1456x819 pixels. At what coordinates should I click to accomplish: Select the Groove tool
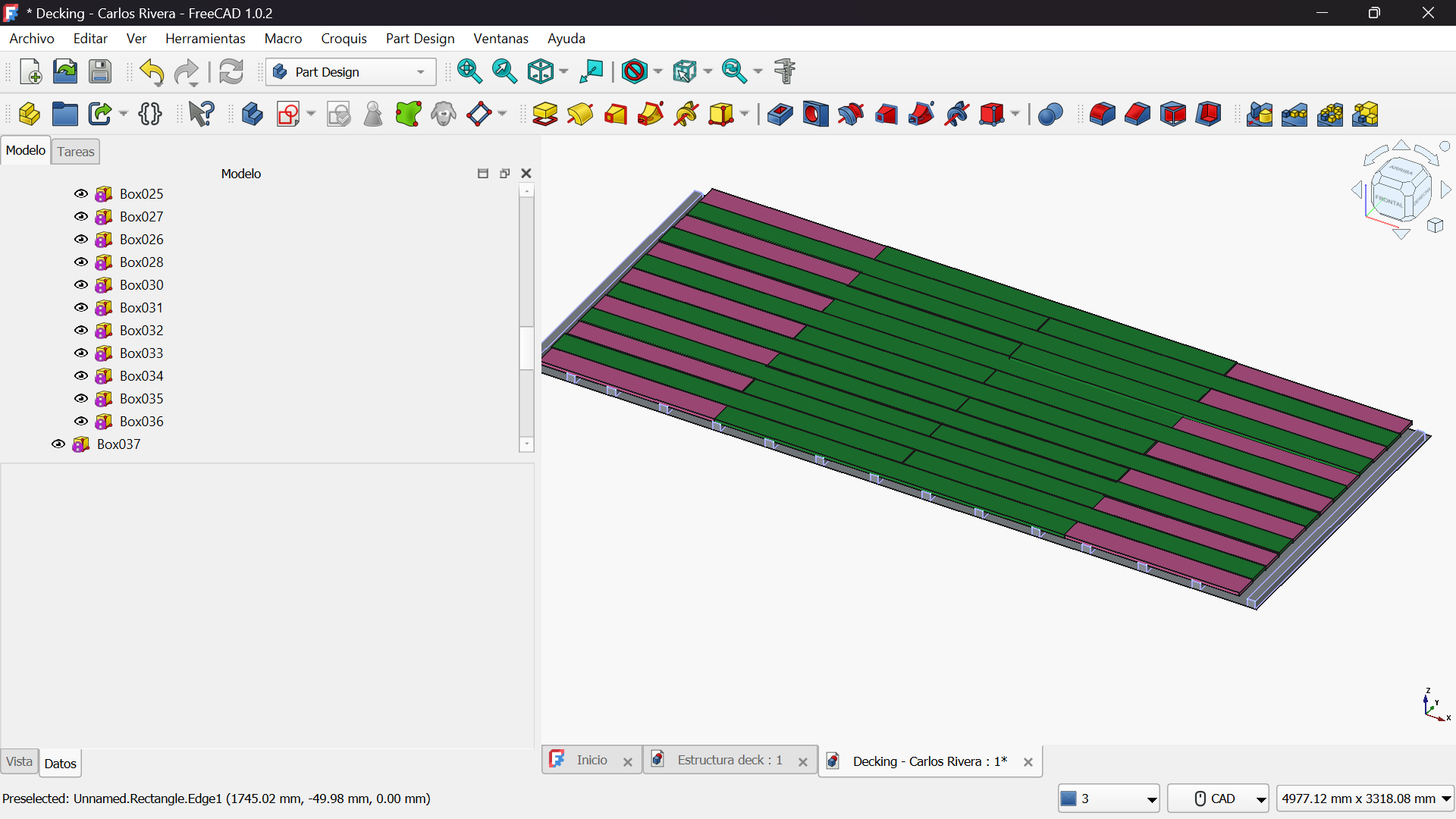(x=851, y=115)
